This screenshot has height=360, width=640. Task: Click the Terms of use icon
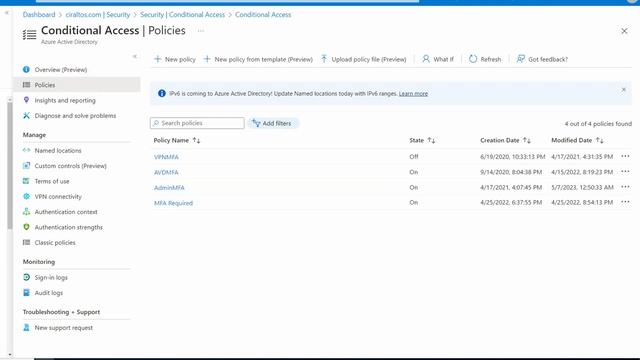coord(27,181)
